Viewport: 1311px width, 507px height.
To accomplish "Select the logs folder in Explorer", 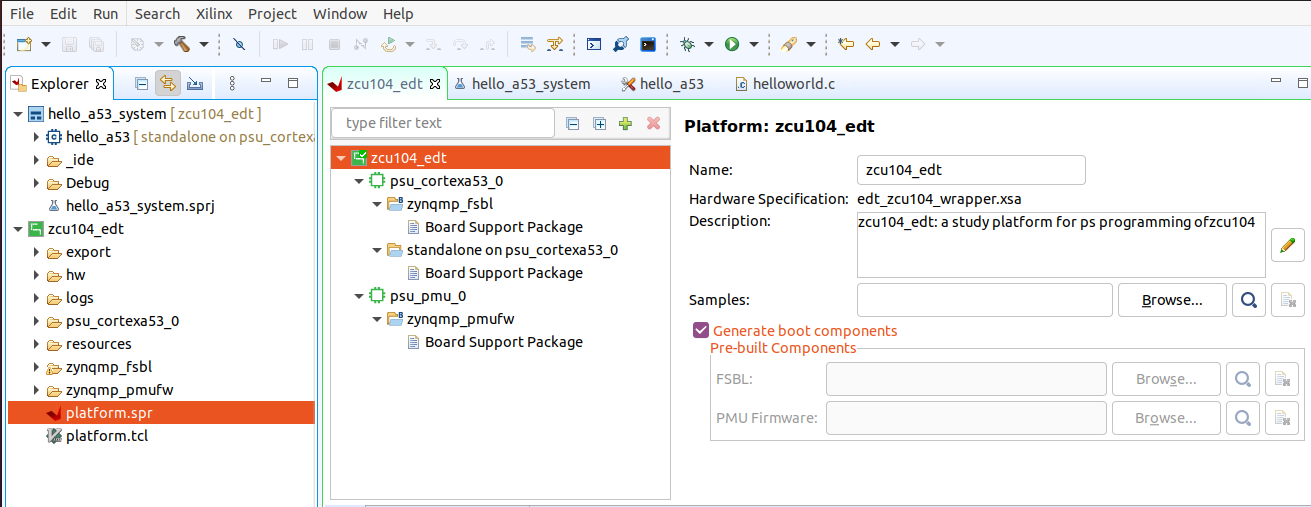I will coord(79,298).
